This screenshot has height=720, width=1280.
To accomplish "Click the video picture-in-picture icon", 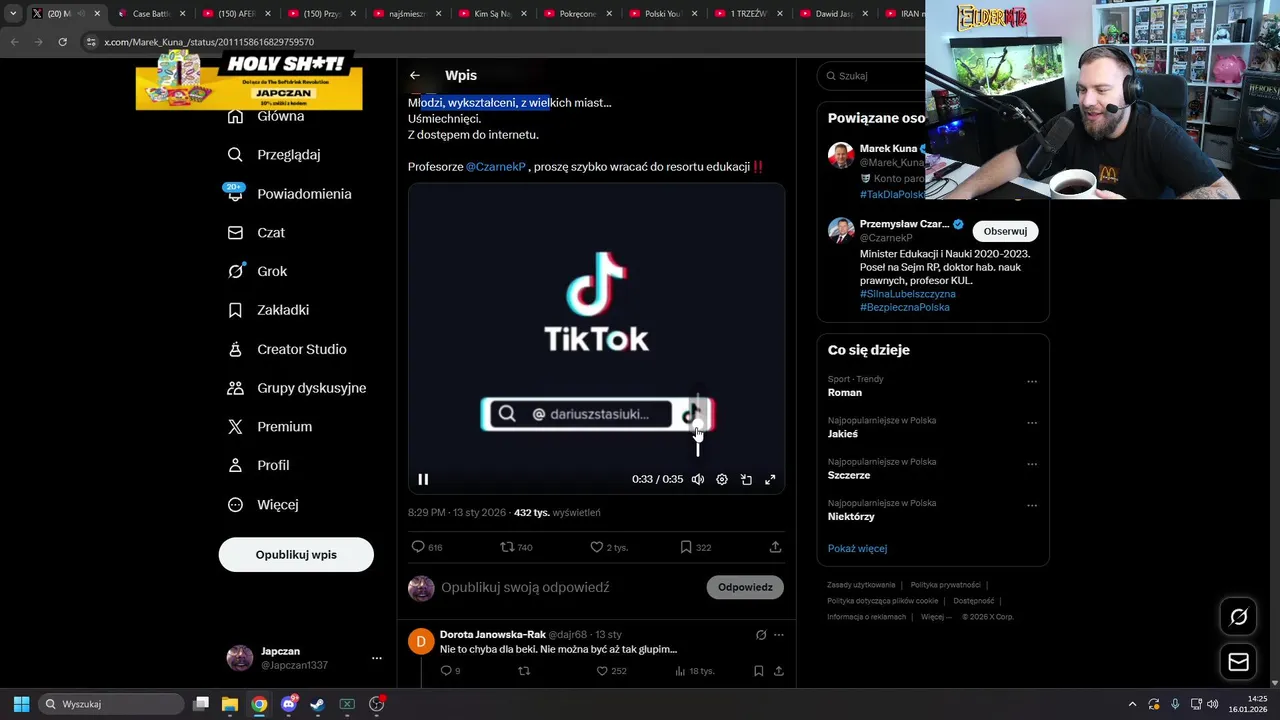I will 746,480.
